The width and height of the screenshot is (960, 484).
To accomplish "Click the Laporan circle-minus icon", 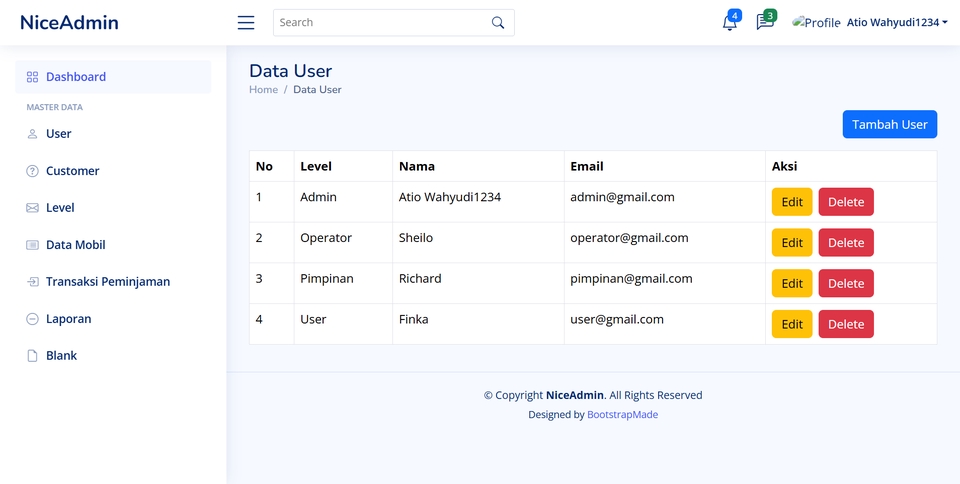I will point(32,319).
